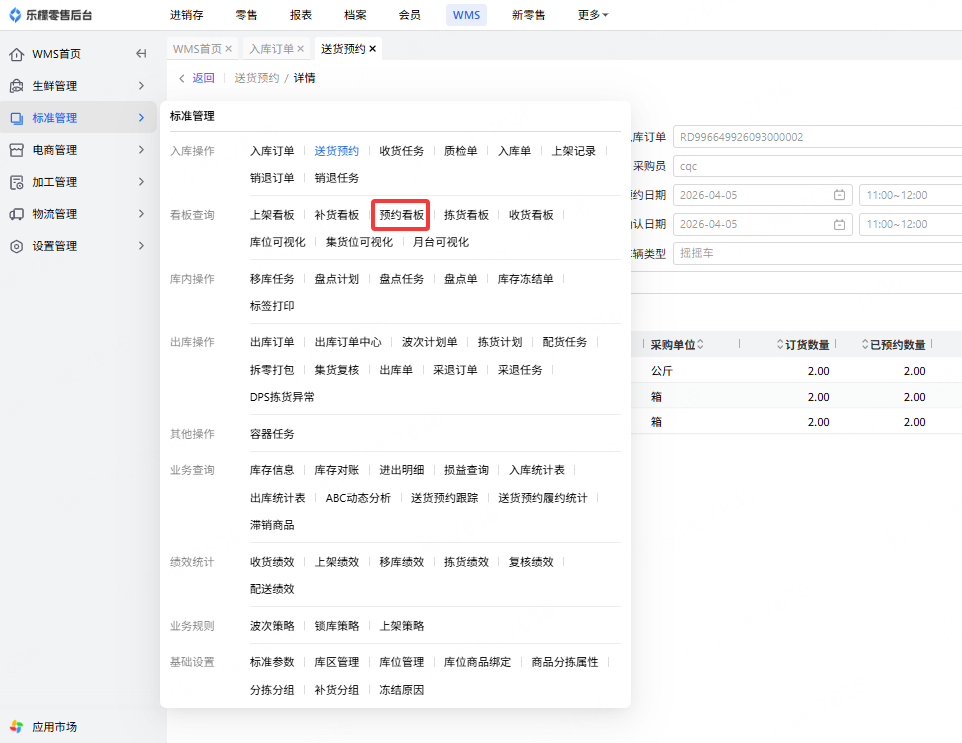Image resolution: width=962 pixels, height=743 pixels.
Task: Click the 物流管理 sidebar icon
Action: point(17,214)
